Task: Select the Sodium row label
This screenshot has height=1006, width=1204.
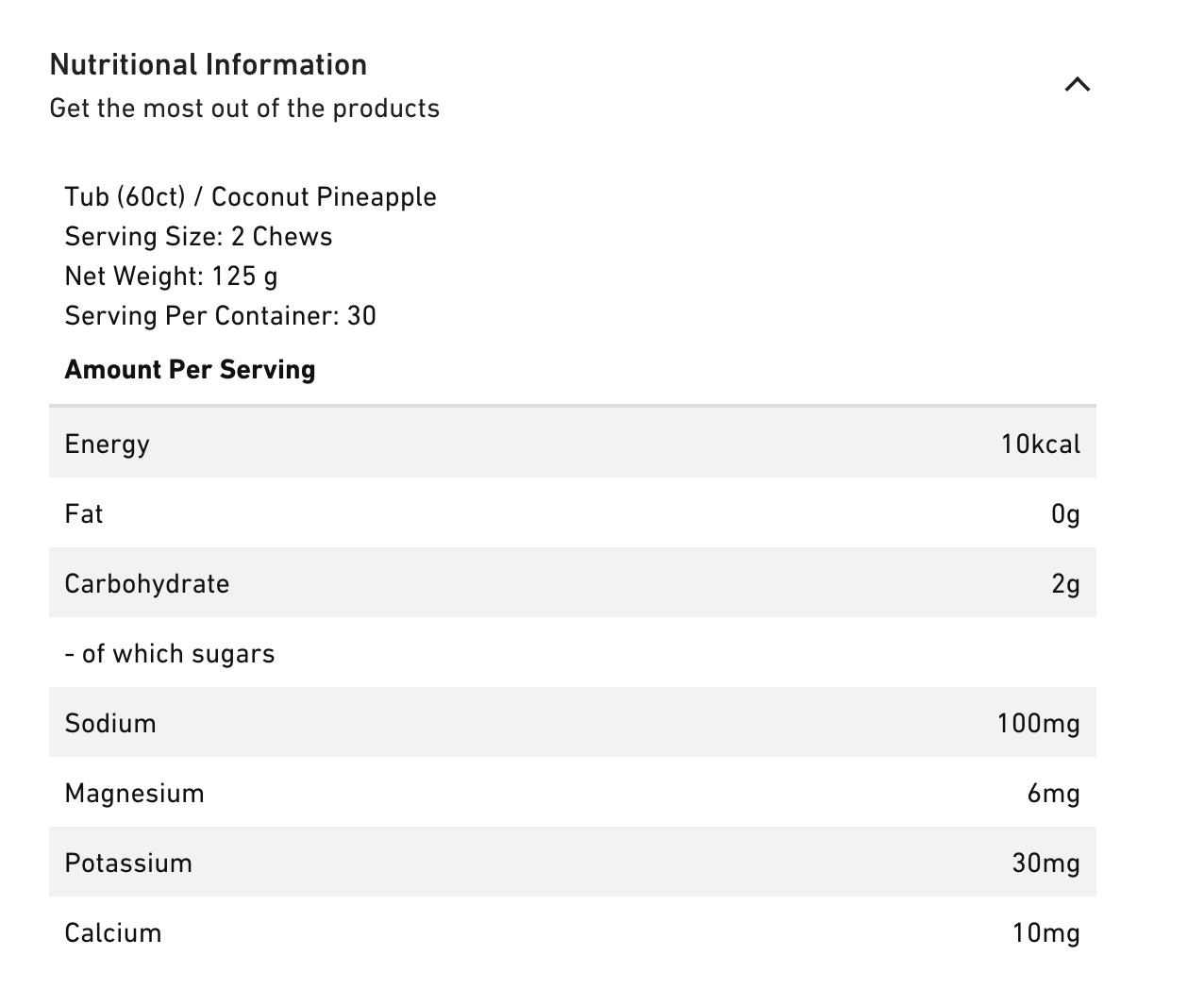Action: [x=110, y=724]
